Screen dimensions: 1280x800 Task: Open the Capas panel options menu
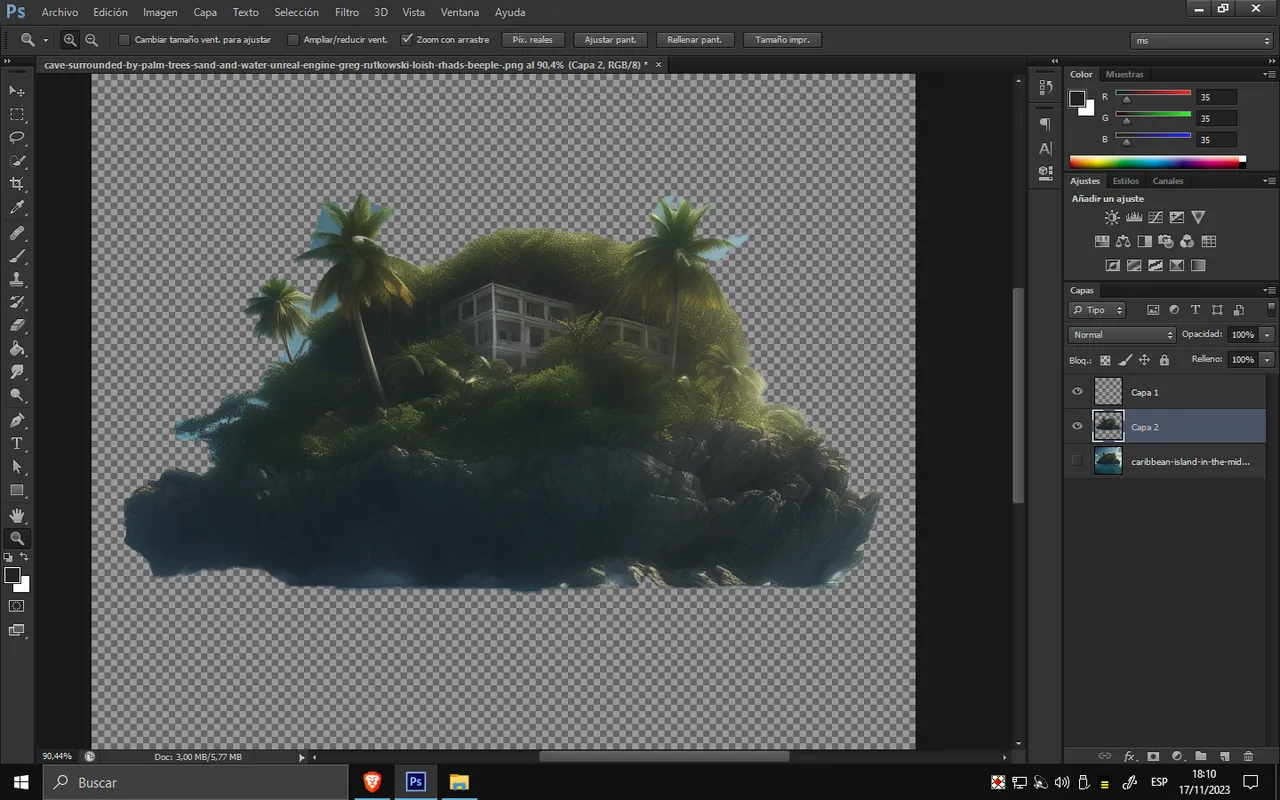1270,290
